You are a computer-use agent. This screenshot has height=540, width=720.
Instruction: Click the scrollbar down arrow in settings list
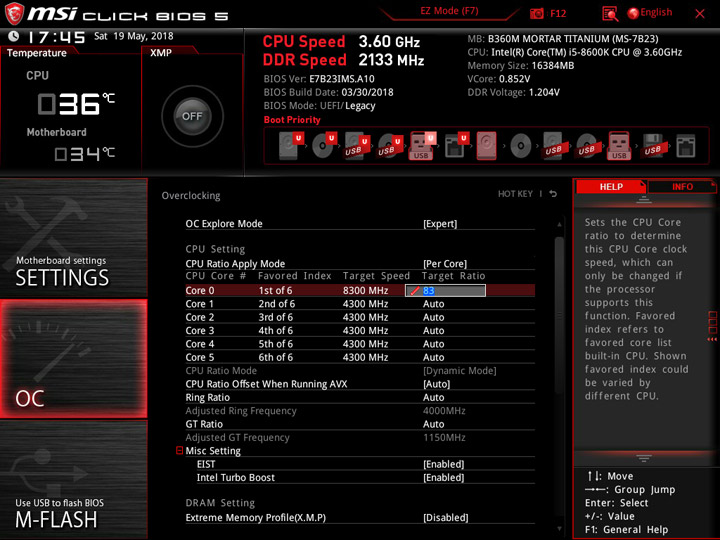pos(559,529)
